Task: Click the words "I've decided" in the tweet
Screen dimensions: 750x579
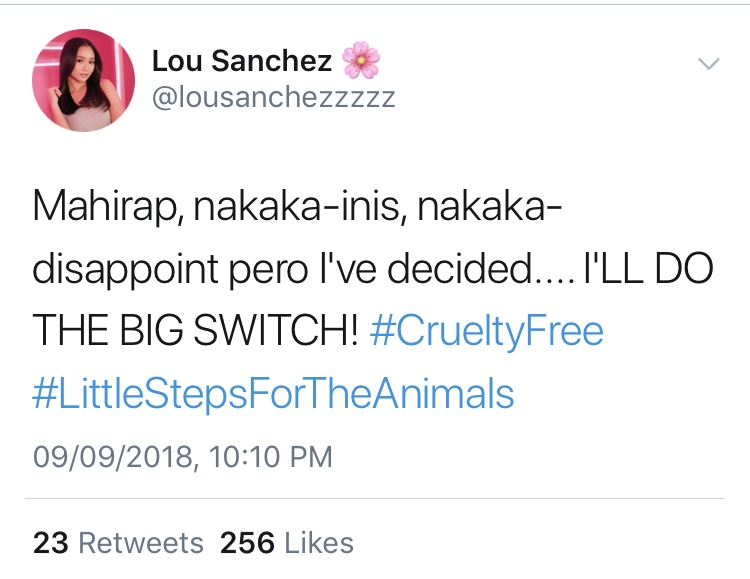Action: point(428,269)
